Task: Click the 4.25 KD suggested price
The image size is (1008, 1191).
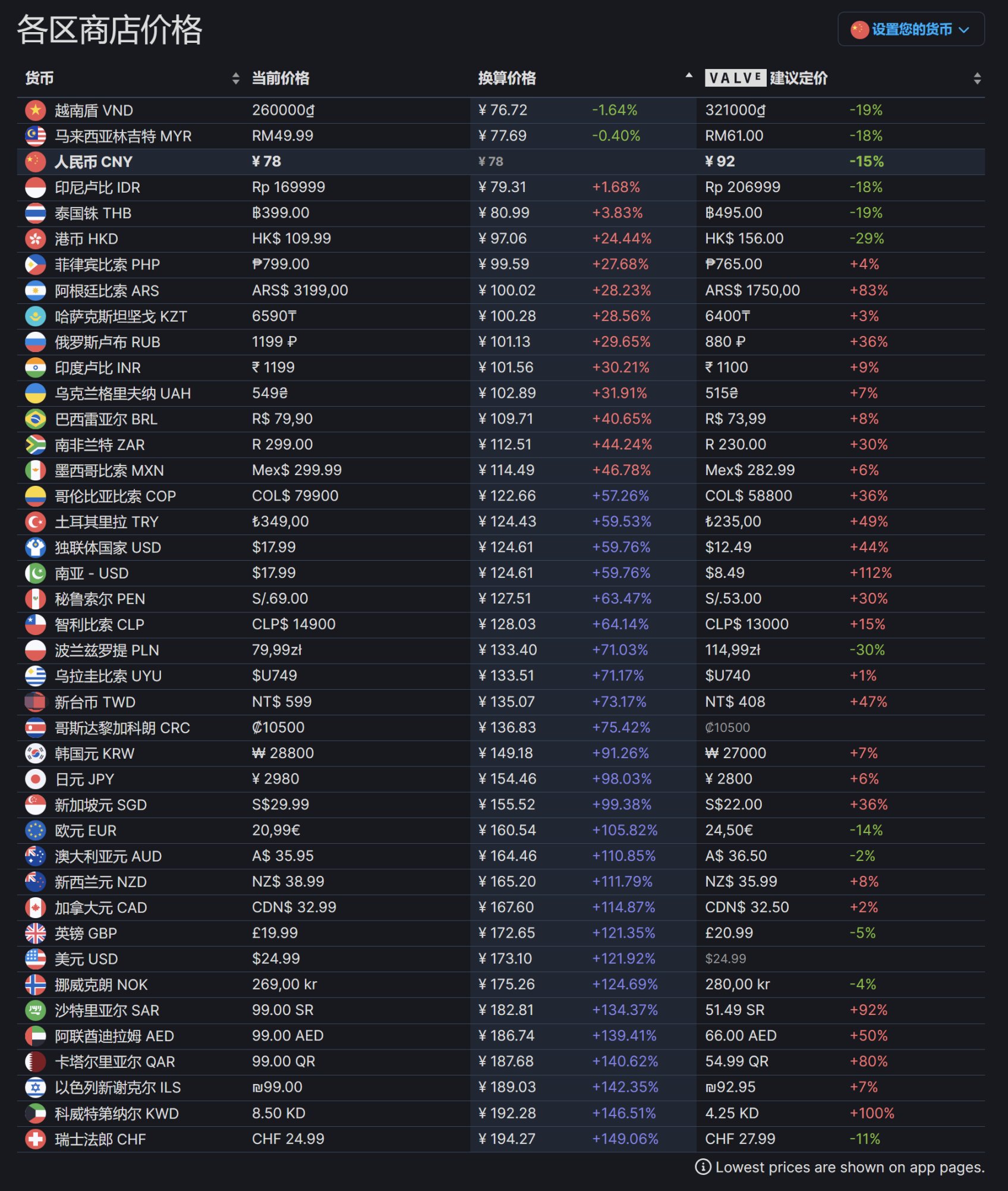Action: (732, 1113)
